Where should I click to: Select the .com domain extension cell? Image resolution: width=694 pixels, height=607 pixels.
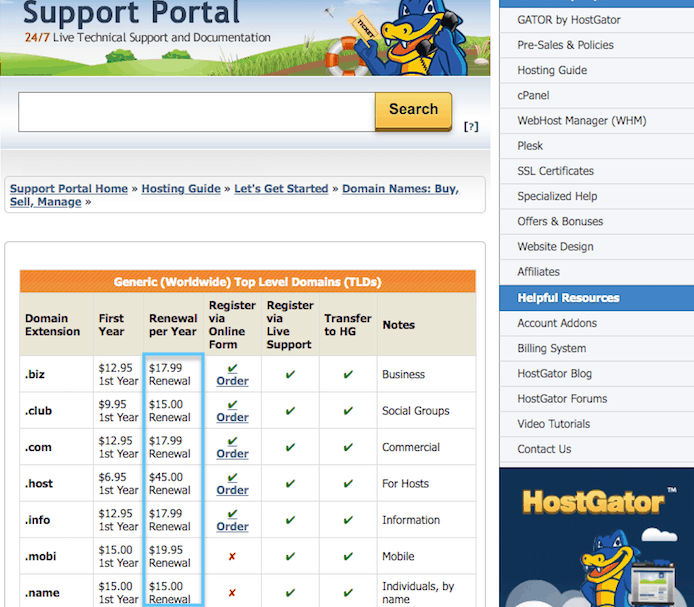tap(56, 447)
